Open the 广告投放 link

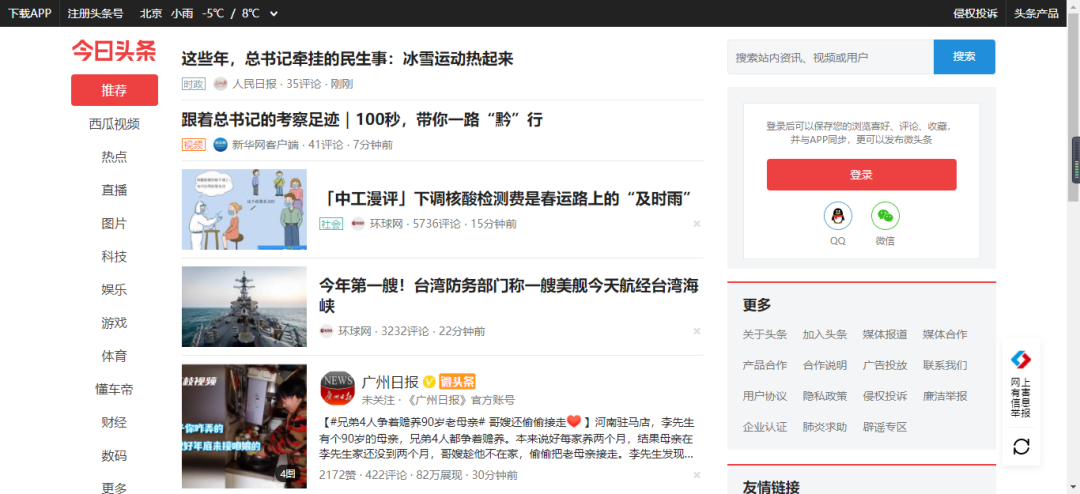885,365
